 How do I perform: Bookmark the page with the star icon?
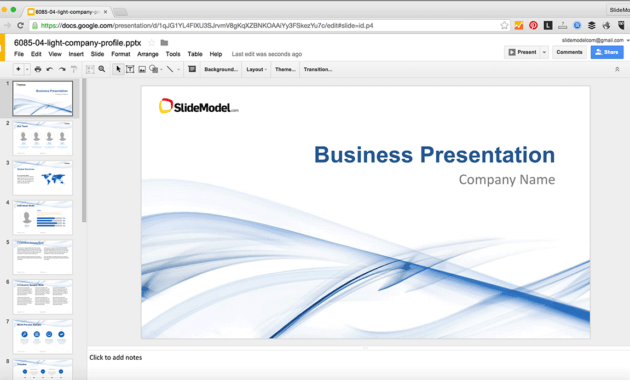504,25
